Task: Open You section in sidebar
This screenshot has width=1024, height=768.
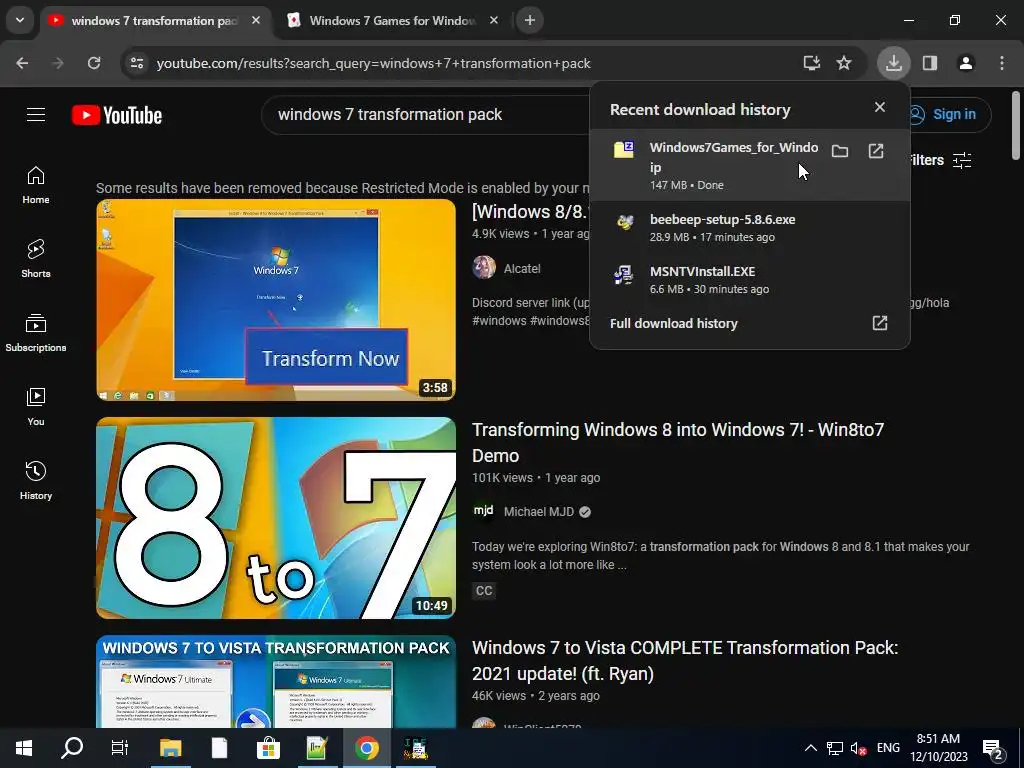Action: 36,407
